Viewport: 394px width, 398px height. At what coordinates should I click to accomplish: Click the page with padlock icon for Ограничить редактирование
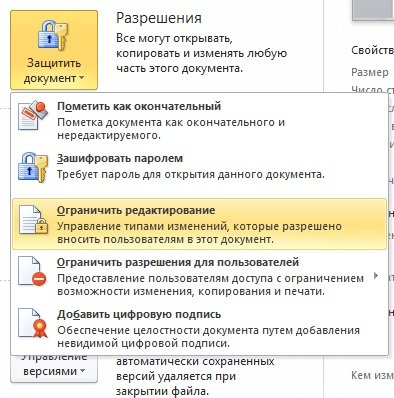tap(33, 220)
